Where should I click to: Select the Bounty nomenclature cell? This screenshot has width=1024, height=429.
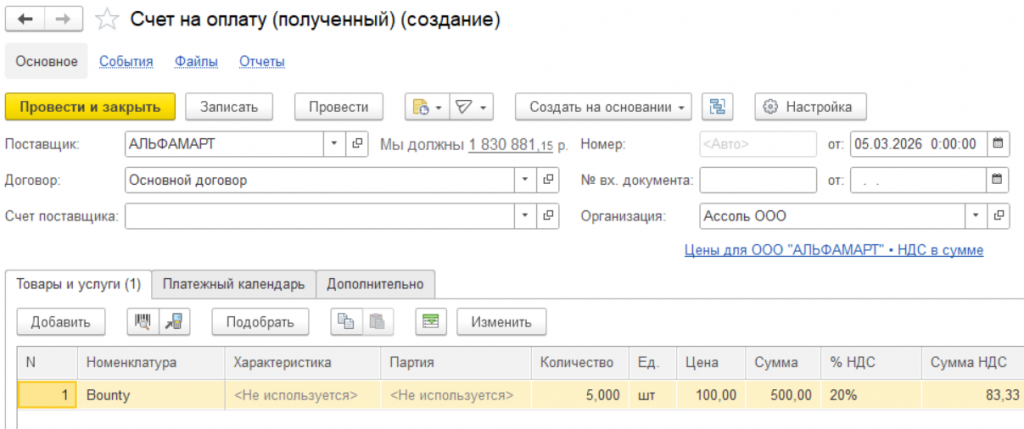[151, 395]
